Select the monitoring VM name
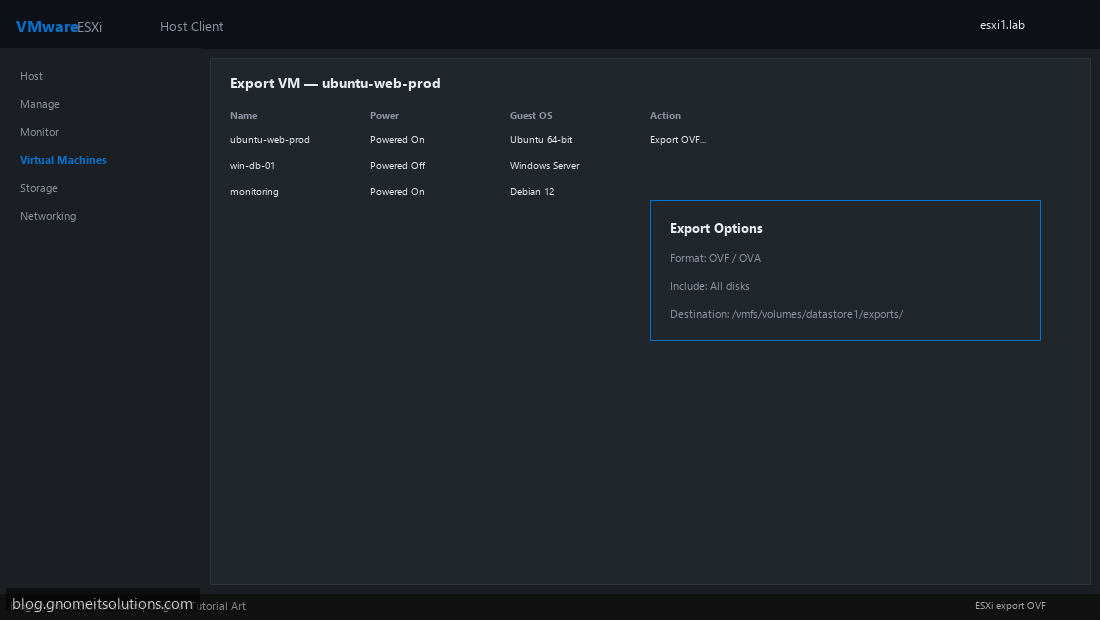 click(x=254, y=191)
